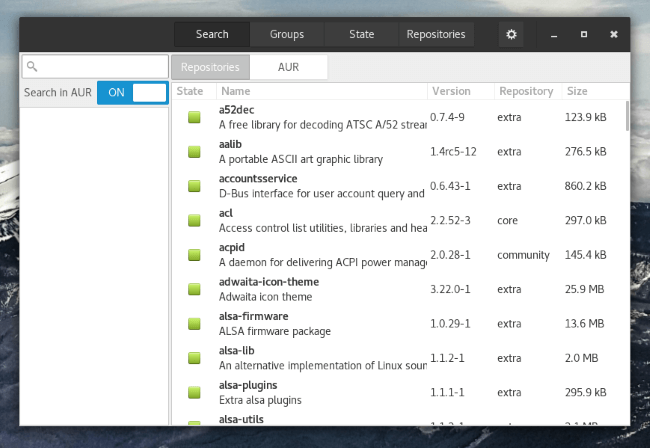Viewport: 650px width, 448px height.
Task: Click the 860.2 kB size cell
Action: [x=585, y=186]
